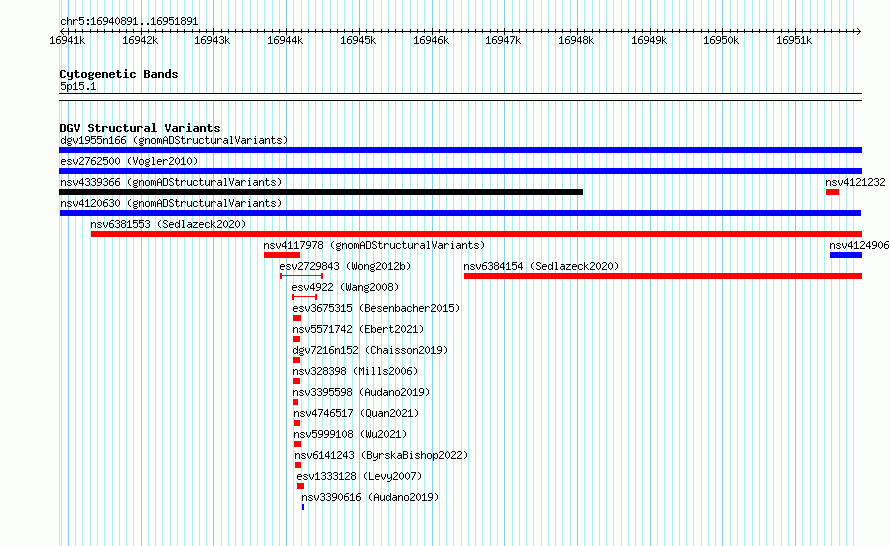Image resolution: width=890 pixels, height=546 pixels.
Task: Click the red nsv328398 marker
Action: [x=296, y=381]
